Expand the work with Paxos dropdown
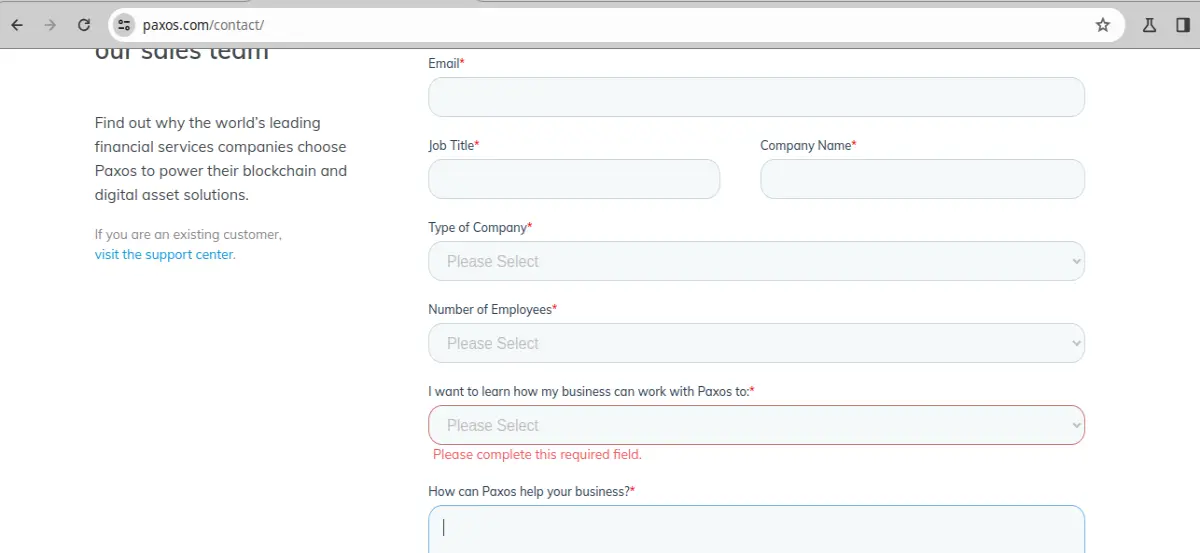 756,425
